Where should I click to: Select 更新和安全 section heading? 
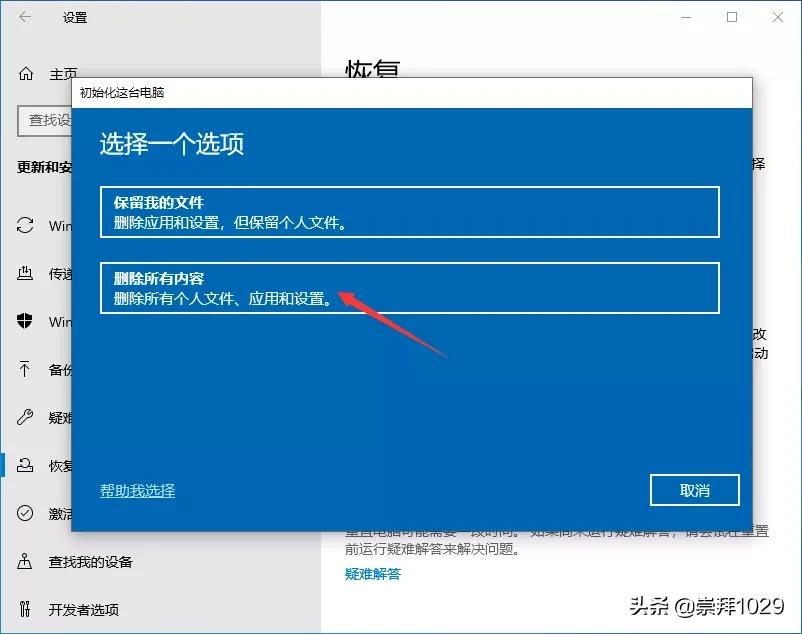(45, 168)
